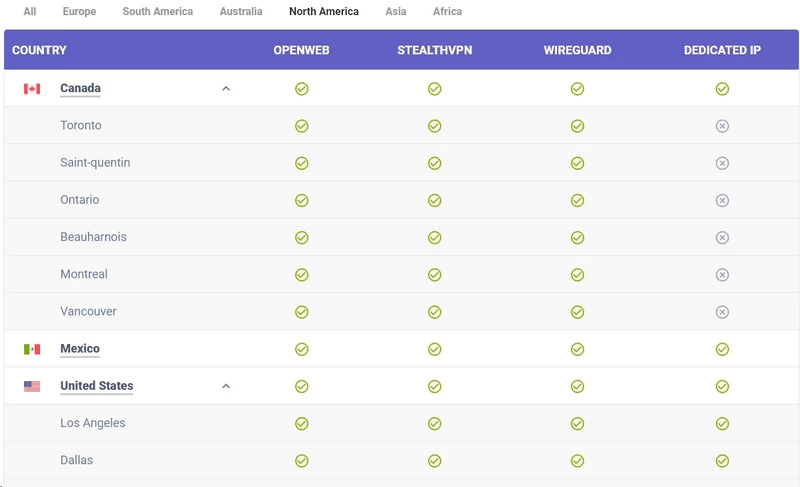Image resolution: width=800 pixels, height=487 pixels.
Task: Click the COUNTRY column header
Action: coord(39,50)
